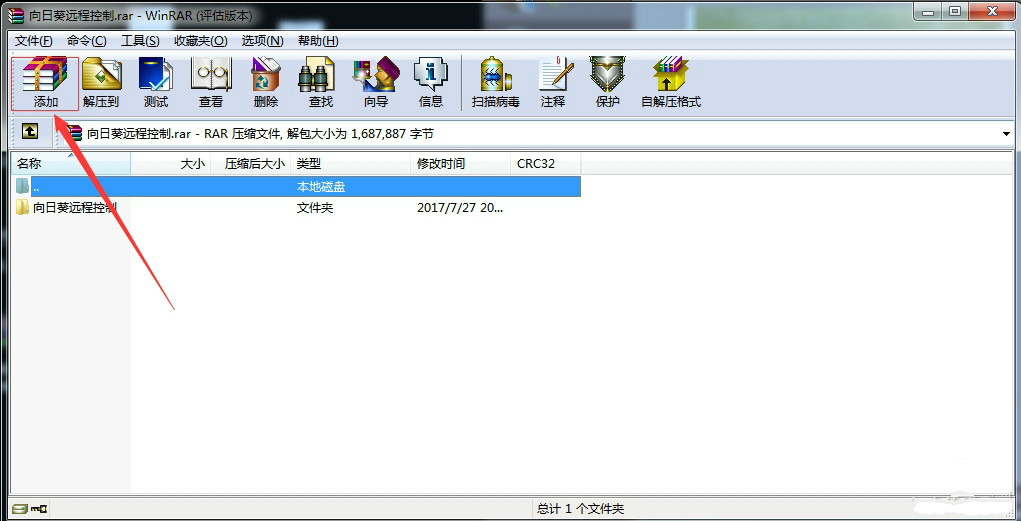Run the 测试 (Test) archive tool
Viewport: 1021px width, 521px height.
tap(156, 83)
